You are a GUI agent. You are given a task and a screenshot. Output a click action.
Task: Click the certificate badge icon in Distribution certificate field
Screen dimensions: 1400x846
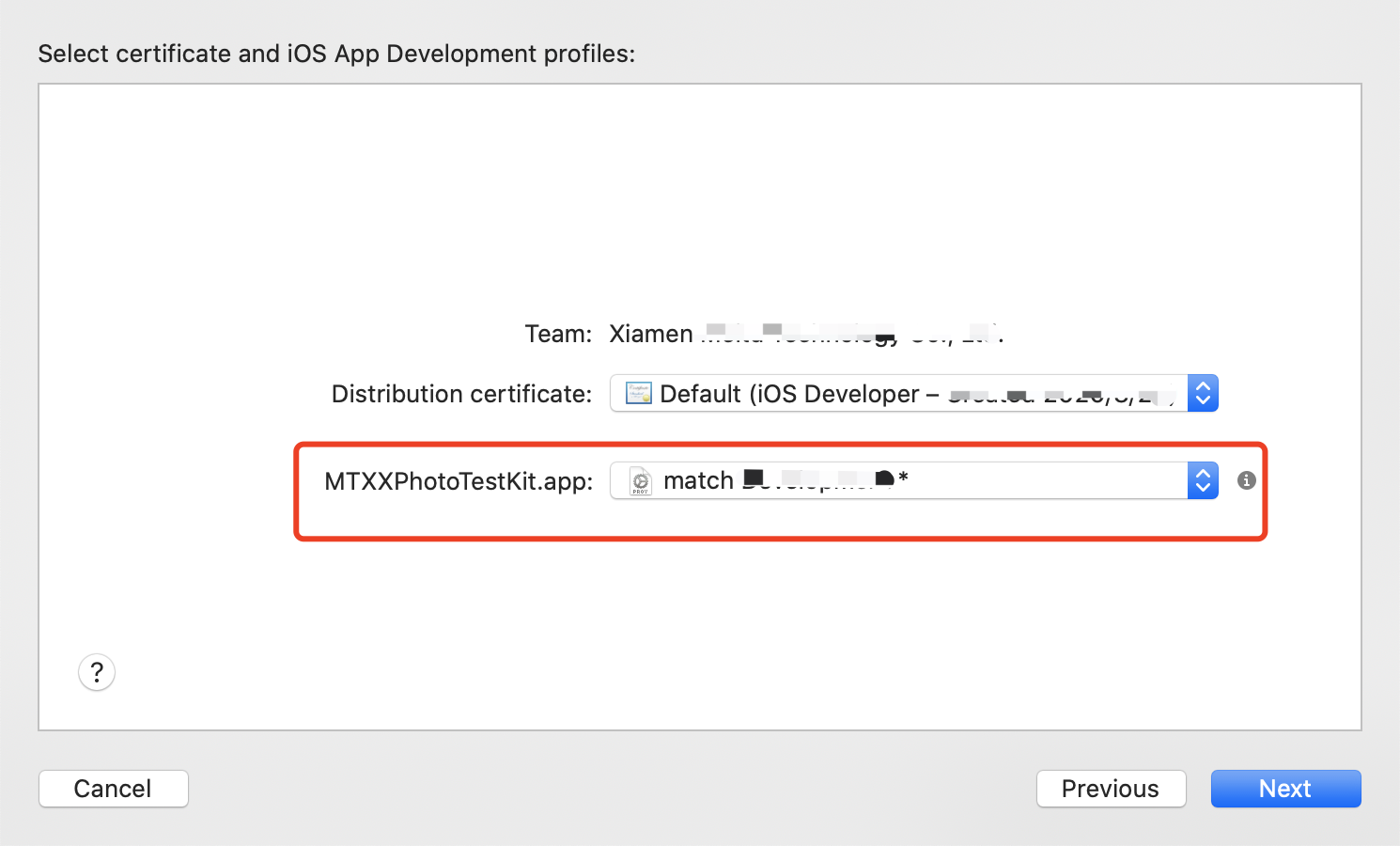point(638,393)
